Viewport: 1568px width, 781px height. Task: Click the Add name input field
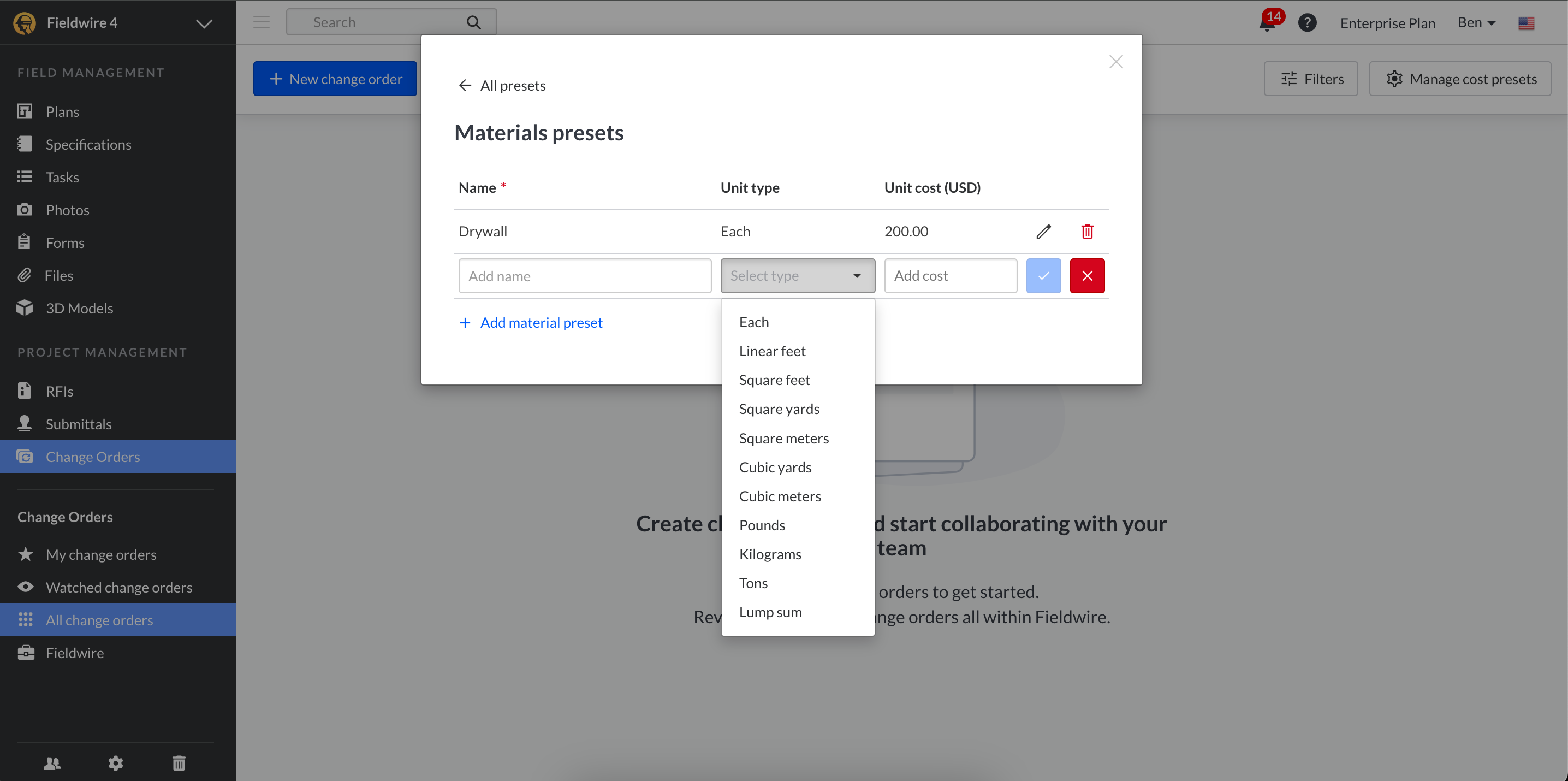click(x=584, y=276)
